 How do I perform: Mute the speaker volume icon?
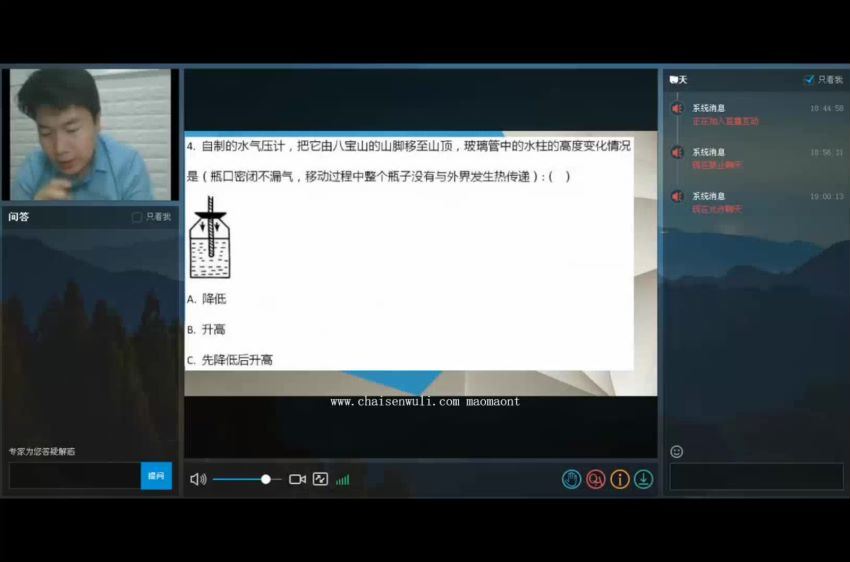197,479
